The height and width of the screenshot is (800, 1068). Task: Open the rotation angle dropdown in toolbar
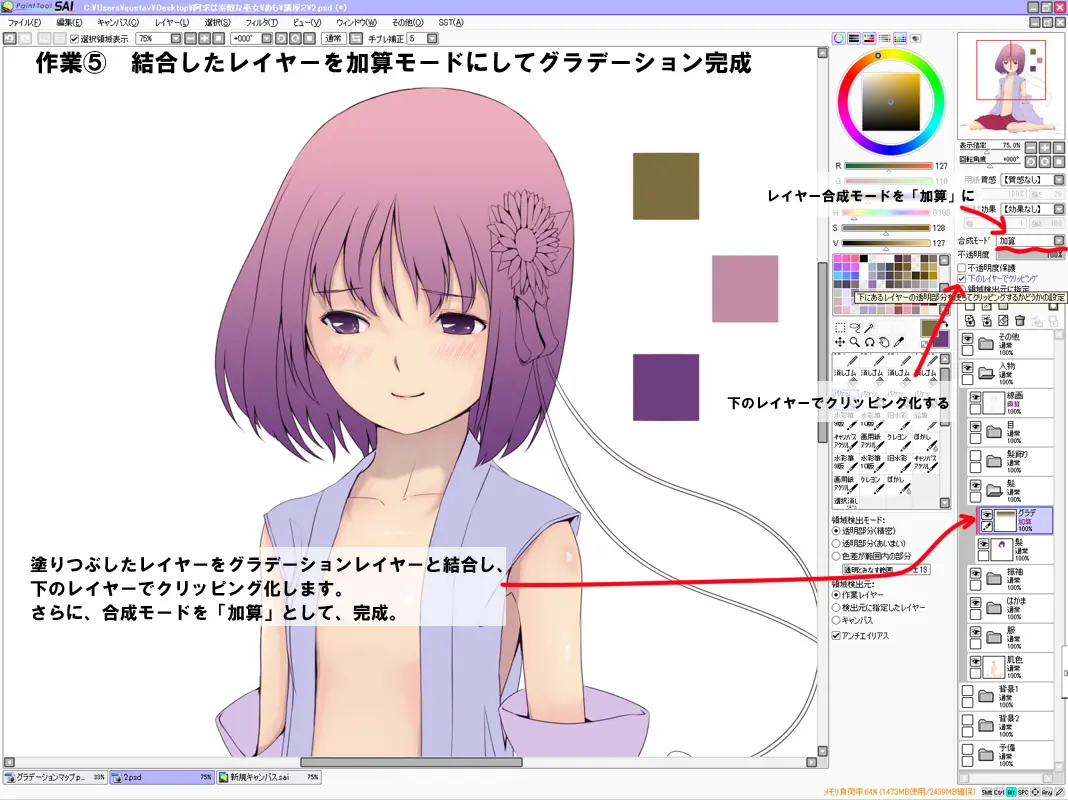pyautogui.click(x=267, y=39)
